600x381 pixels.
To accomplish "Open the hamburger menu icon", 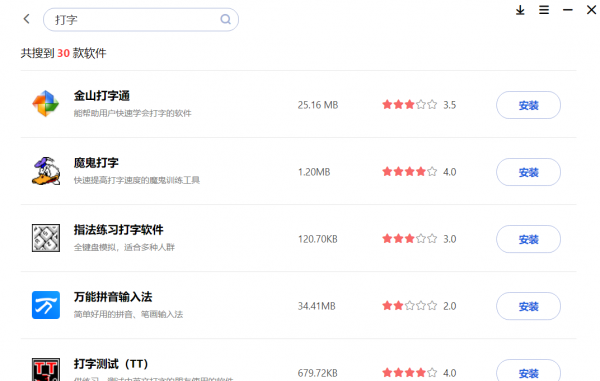I will coord(544,10).
